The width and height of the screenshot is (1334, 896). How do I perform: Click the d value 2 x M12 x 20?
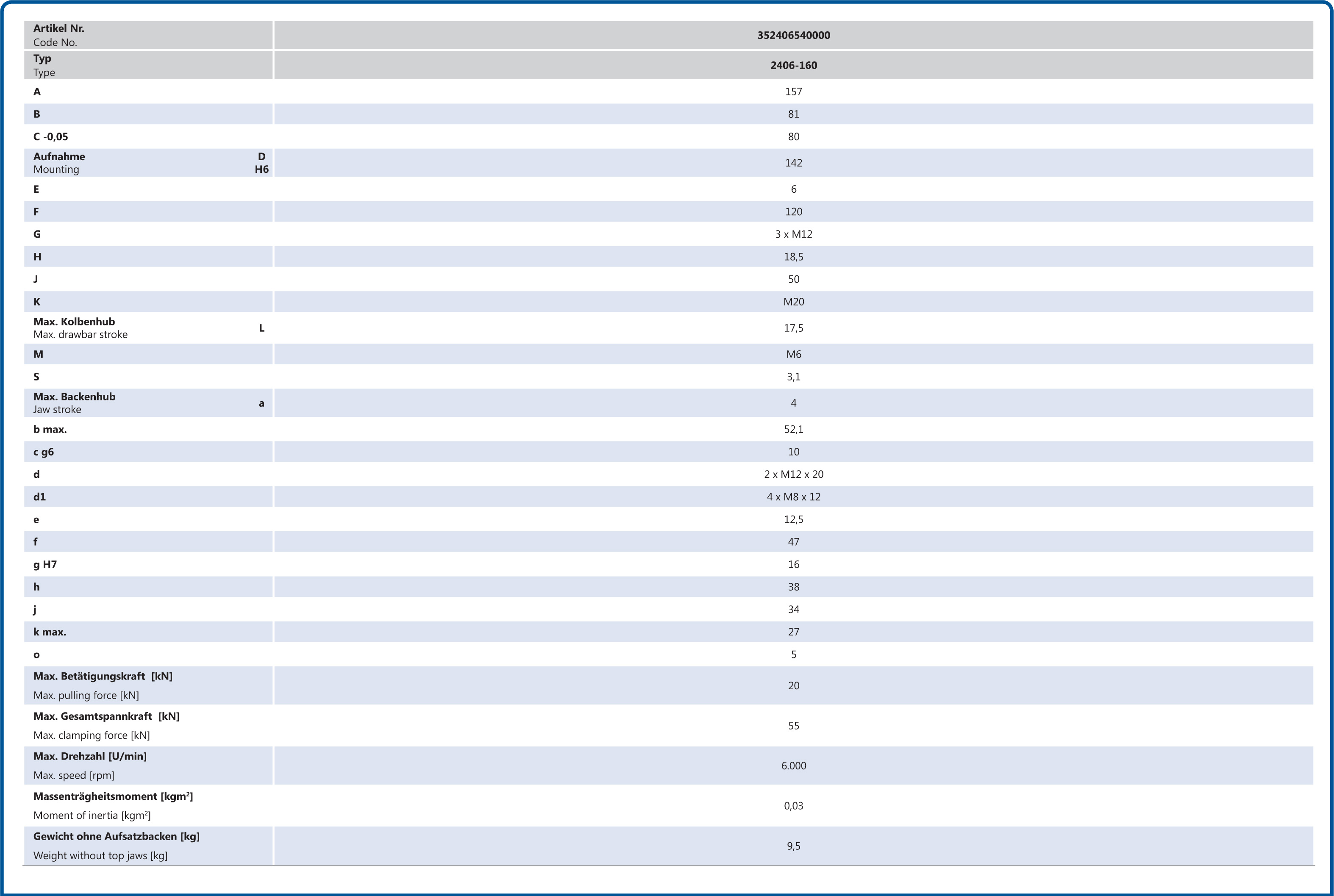(x=793, y=474)
